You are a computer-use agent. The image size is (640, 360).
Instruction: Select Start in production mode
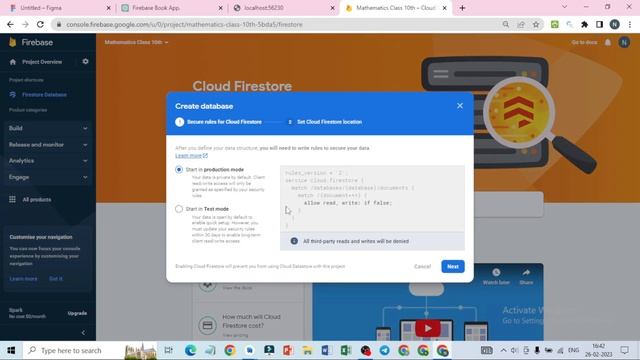(179, 169)
